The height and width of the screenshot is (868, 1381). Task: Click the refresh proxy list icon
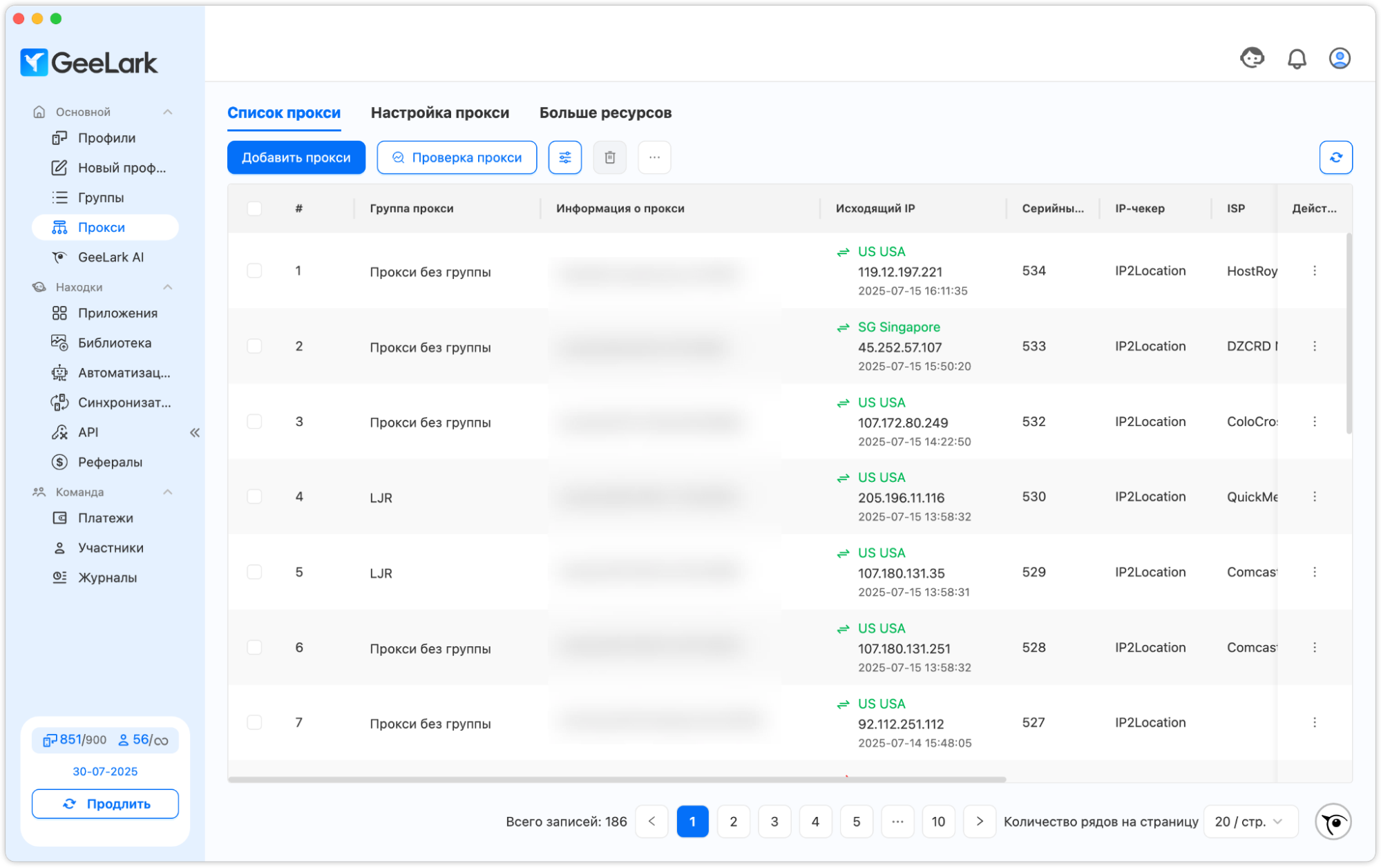click(1335, 157)
